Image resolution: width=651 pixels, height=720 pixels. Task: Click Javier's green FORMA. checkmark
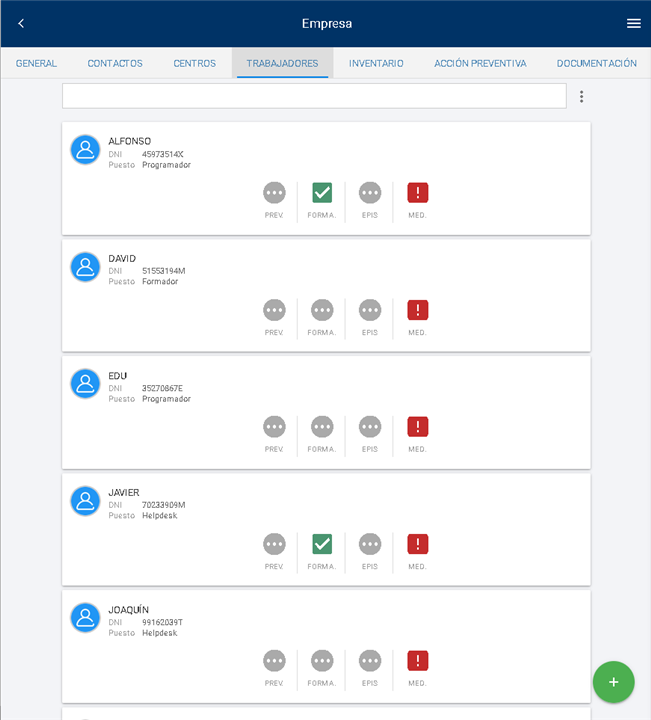coord(322,544)
